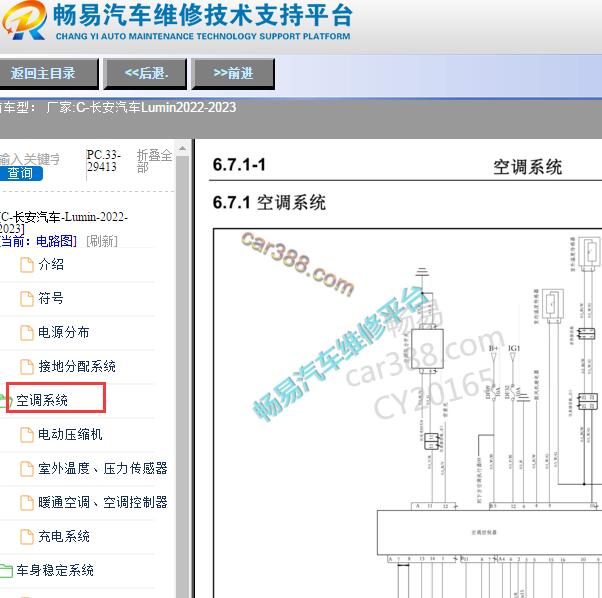Click document icon beside 室外温度、压力传感器

tap(26, 468)
